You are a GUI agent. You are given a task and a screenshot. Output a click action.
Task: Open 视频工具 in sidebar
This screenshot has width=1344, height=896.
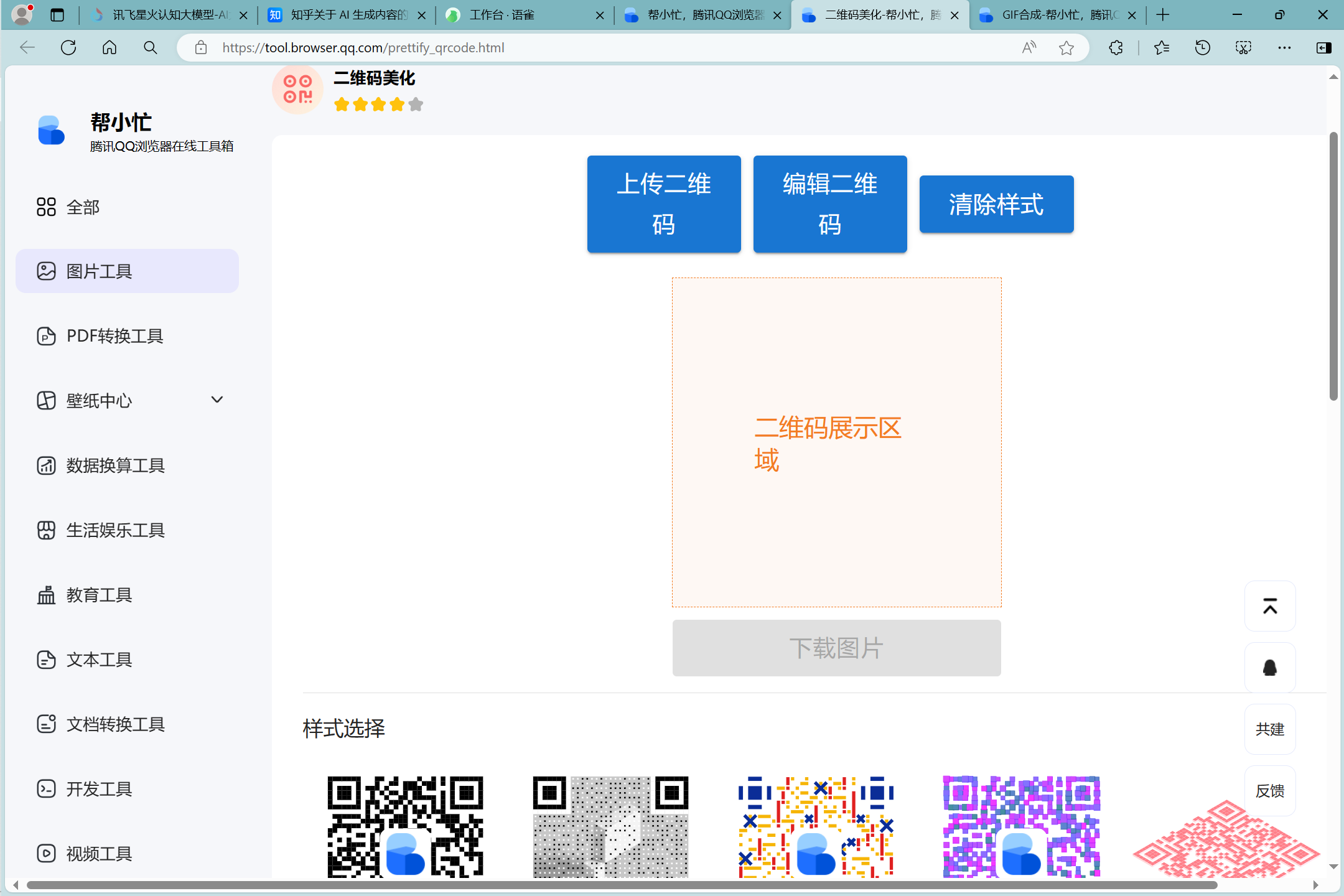(127, 854)
